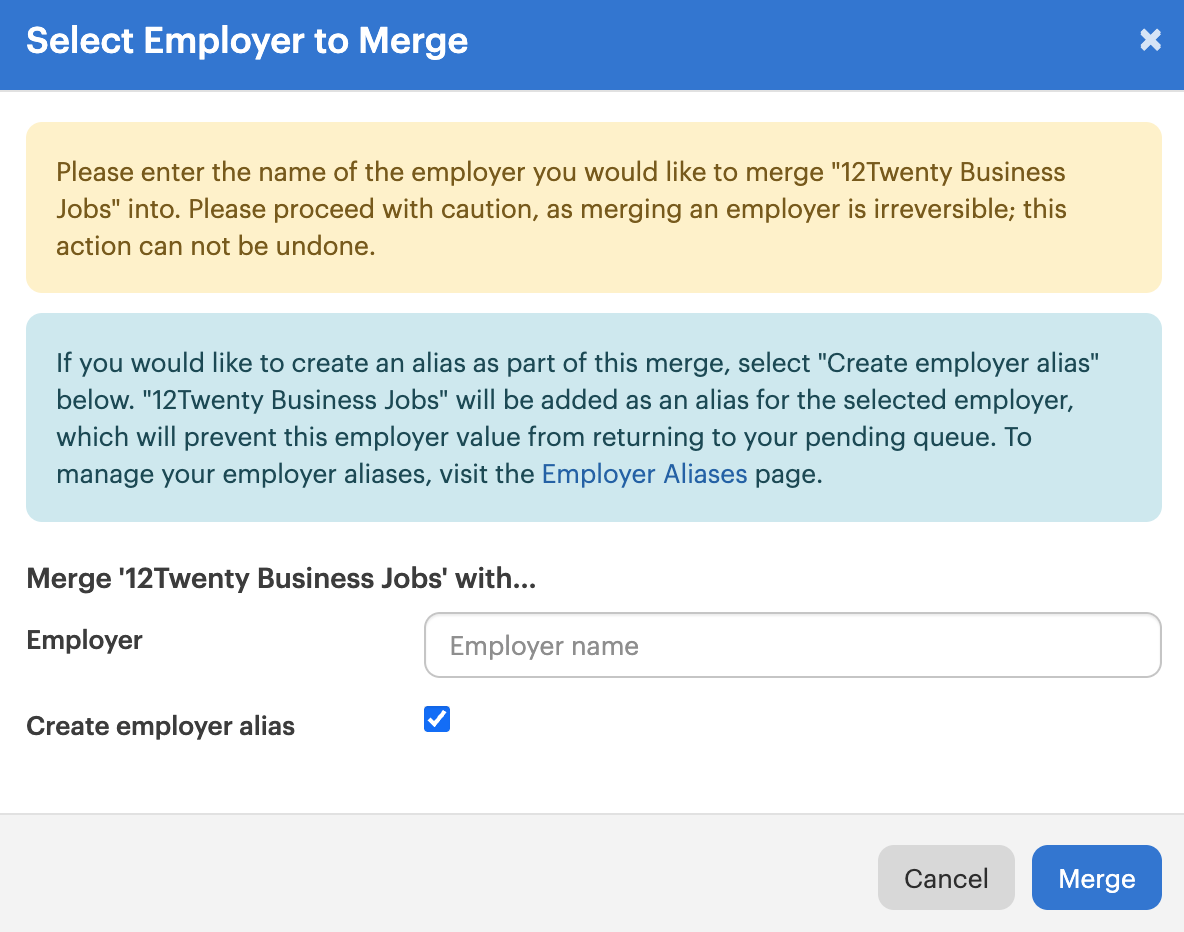1184x932 pixels.
Task: Select the dialog title text
Action: pos(247,41)
